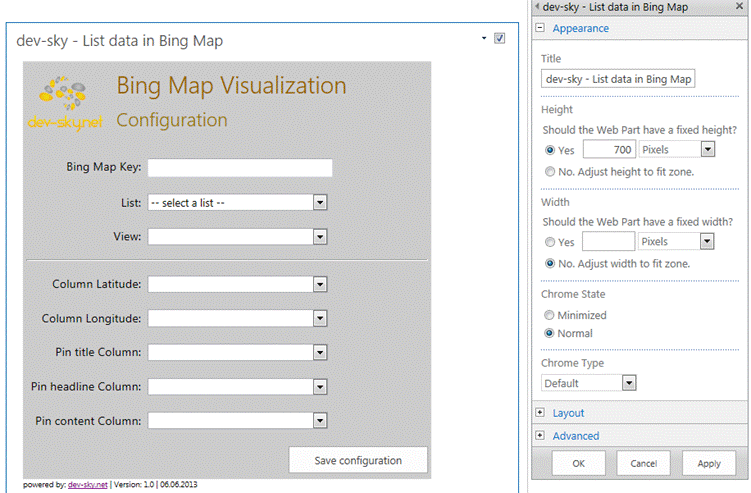Click the 'Chrome Type' label
This screenshot has height=493, width=751.
coord(572,363)
